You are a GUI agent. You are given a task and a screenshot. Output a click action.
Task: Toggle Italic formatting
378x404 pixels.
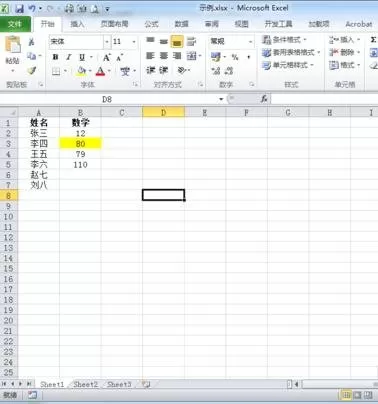(x=69, y=57)
